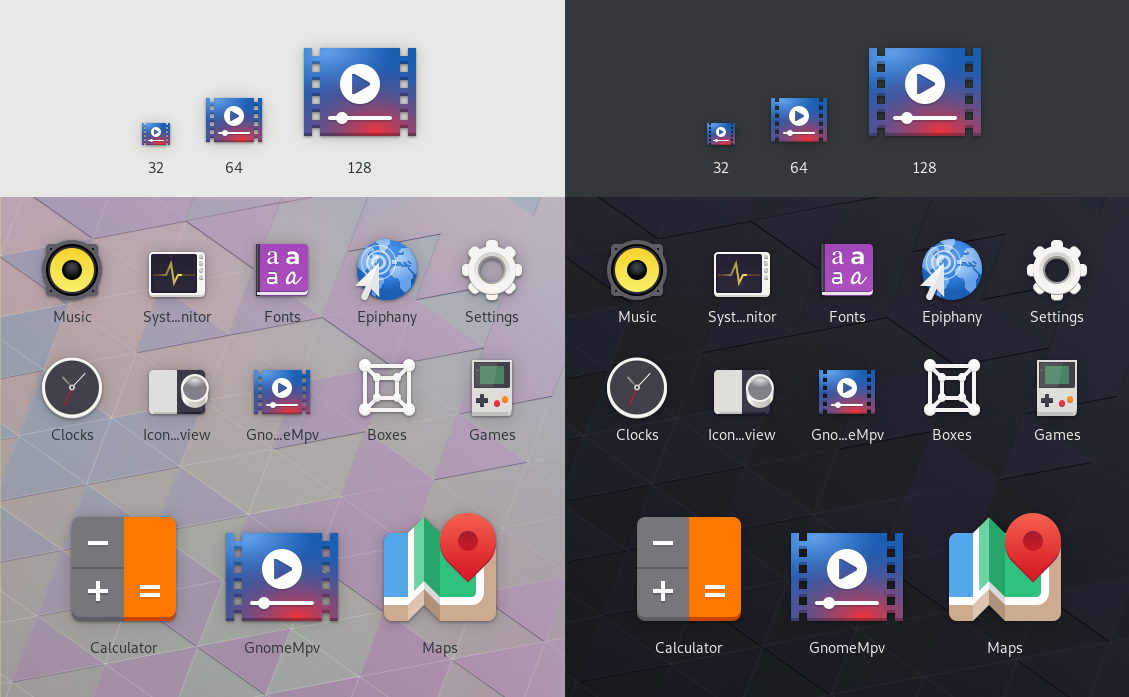
Task: Click the large Maps icon in the light panel
Action: (x=440, y=569)
